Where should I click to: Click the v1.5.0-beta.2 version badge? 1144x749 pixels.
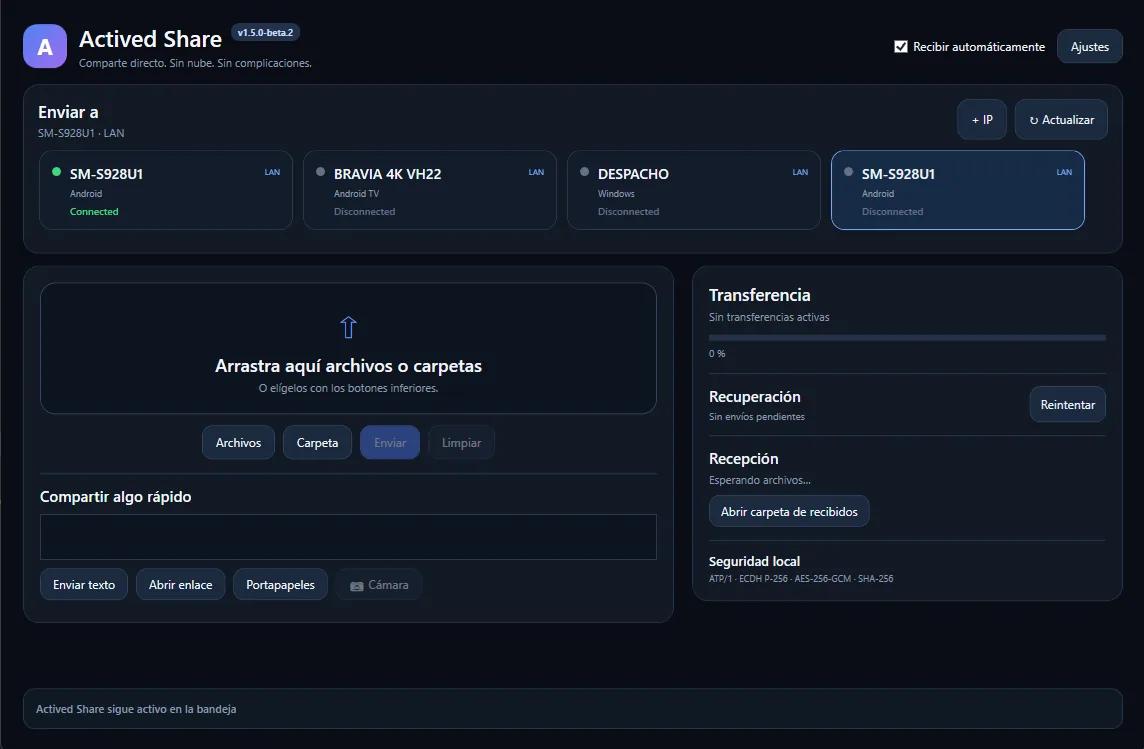coord(266,33)
